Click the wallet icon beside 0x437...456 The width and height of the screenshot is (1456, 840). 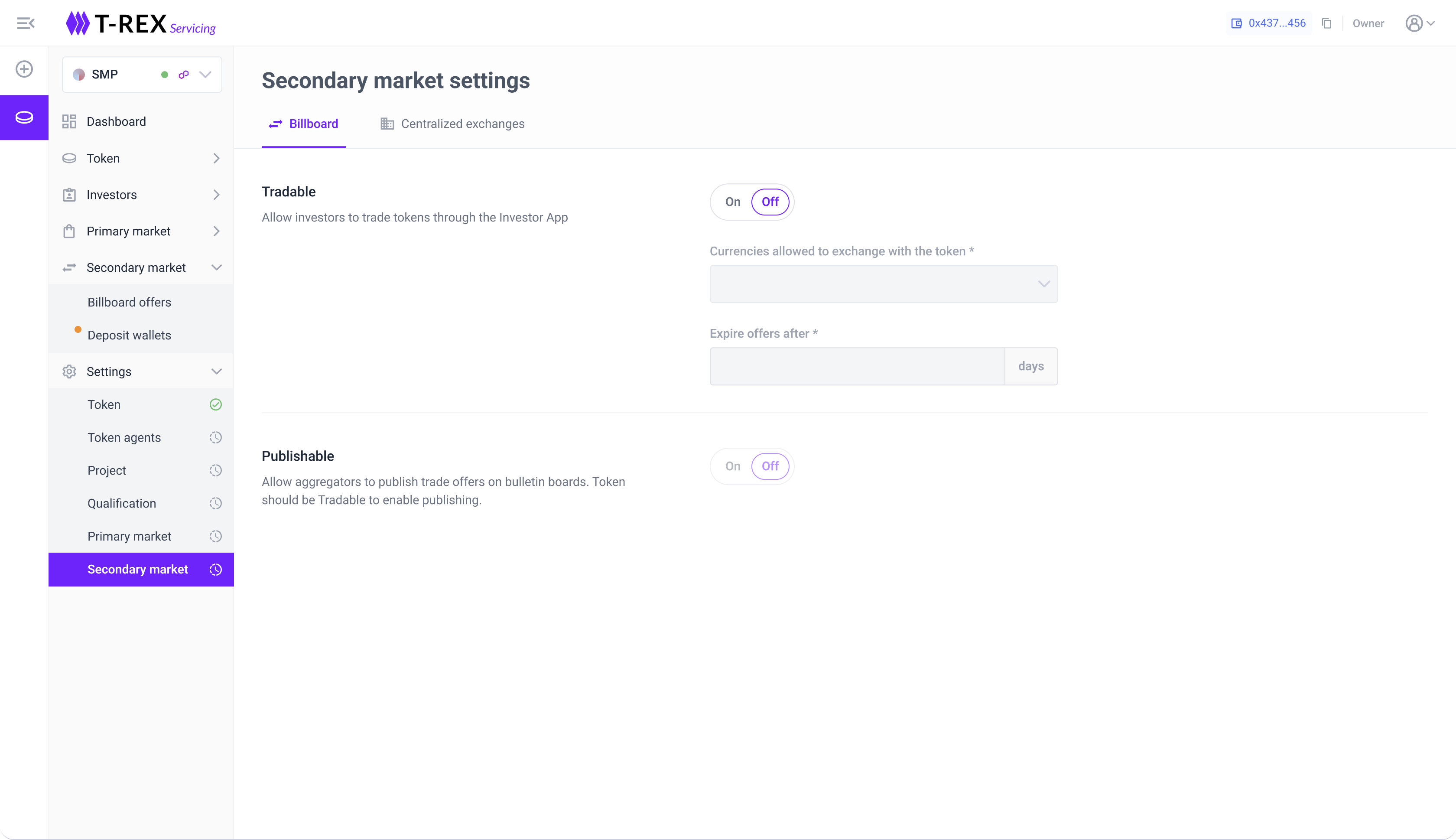click(x=1236, y=24)
